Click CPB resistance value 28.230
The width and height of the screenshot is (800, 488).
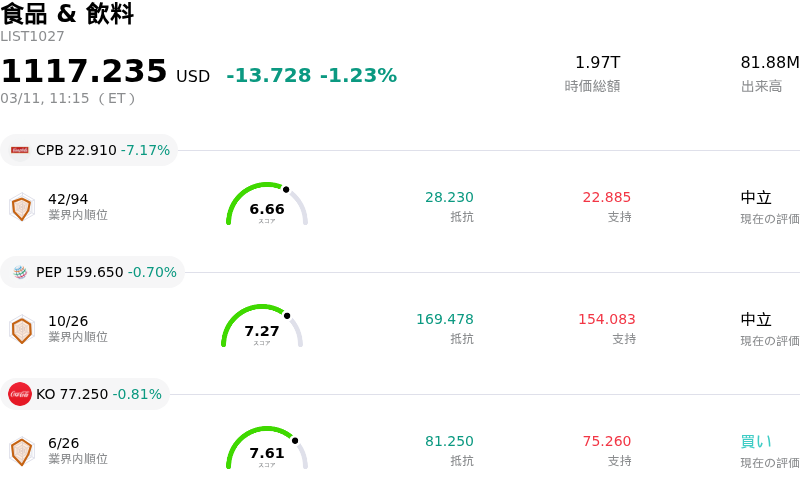click(449, 197)
